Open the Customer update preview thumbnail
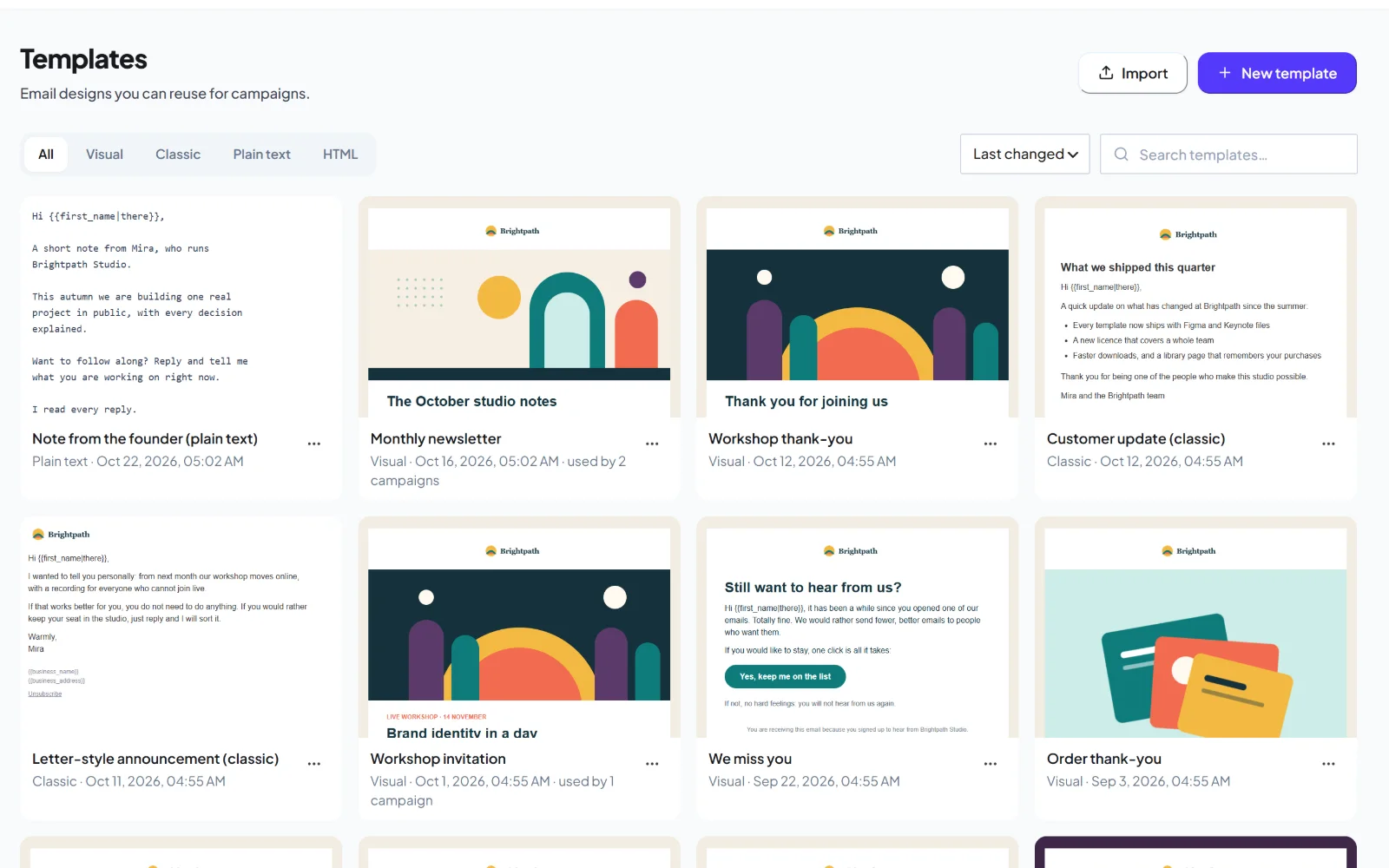The image size is (1389, 868). (x=1195, y=307)
